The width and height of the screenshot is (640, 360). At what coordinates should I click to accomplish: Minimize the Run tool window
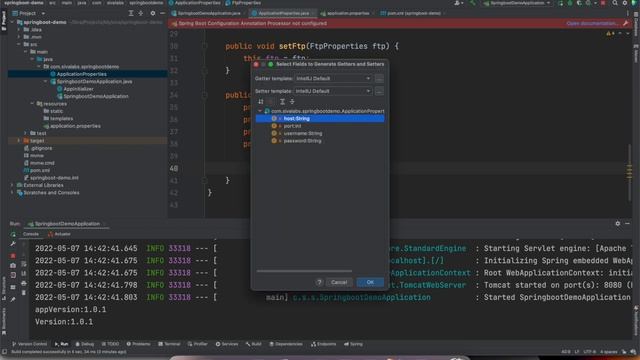[628, 224]
